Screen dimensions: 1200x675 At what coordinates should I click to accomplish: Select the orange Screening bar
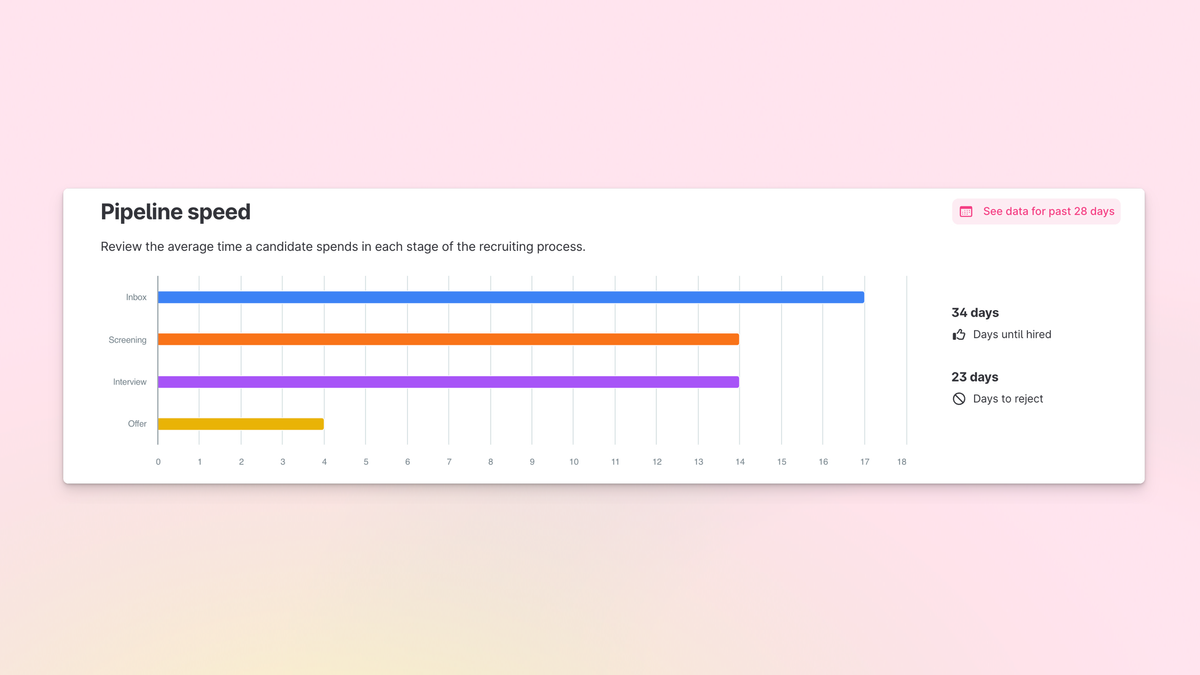tap(448, 339)
